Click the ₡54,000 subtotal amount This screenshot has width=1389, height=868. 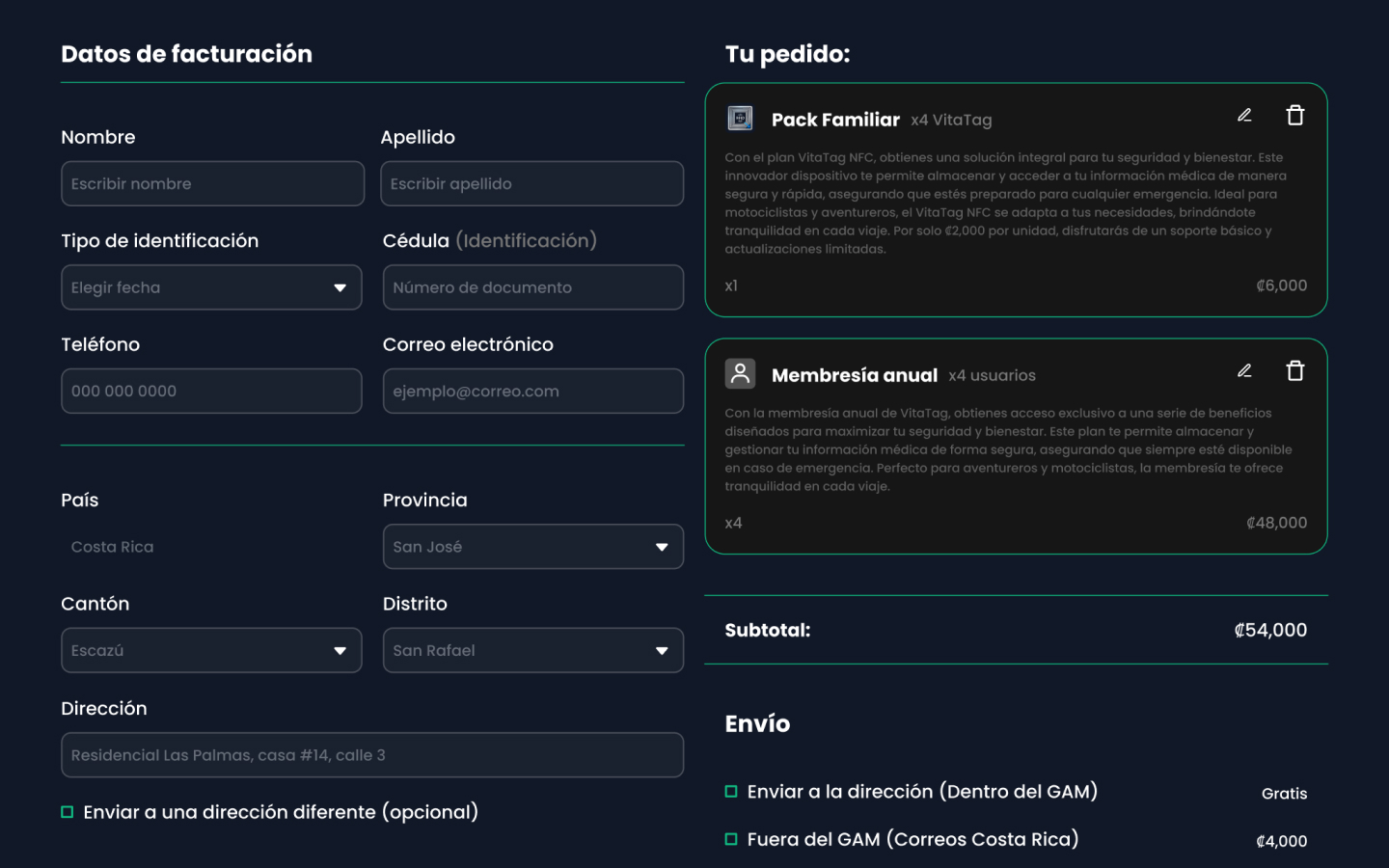1270,630
